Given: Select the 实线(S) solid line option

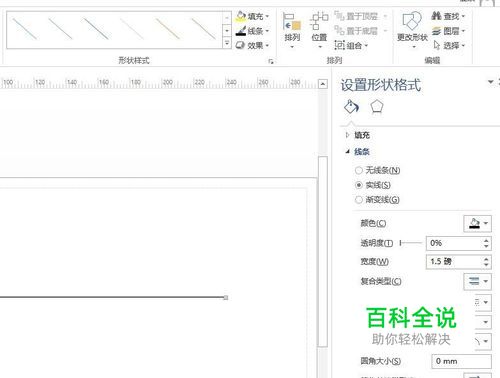Looking at the screenshot, I should tap(373, 185).
